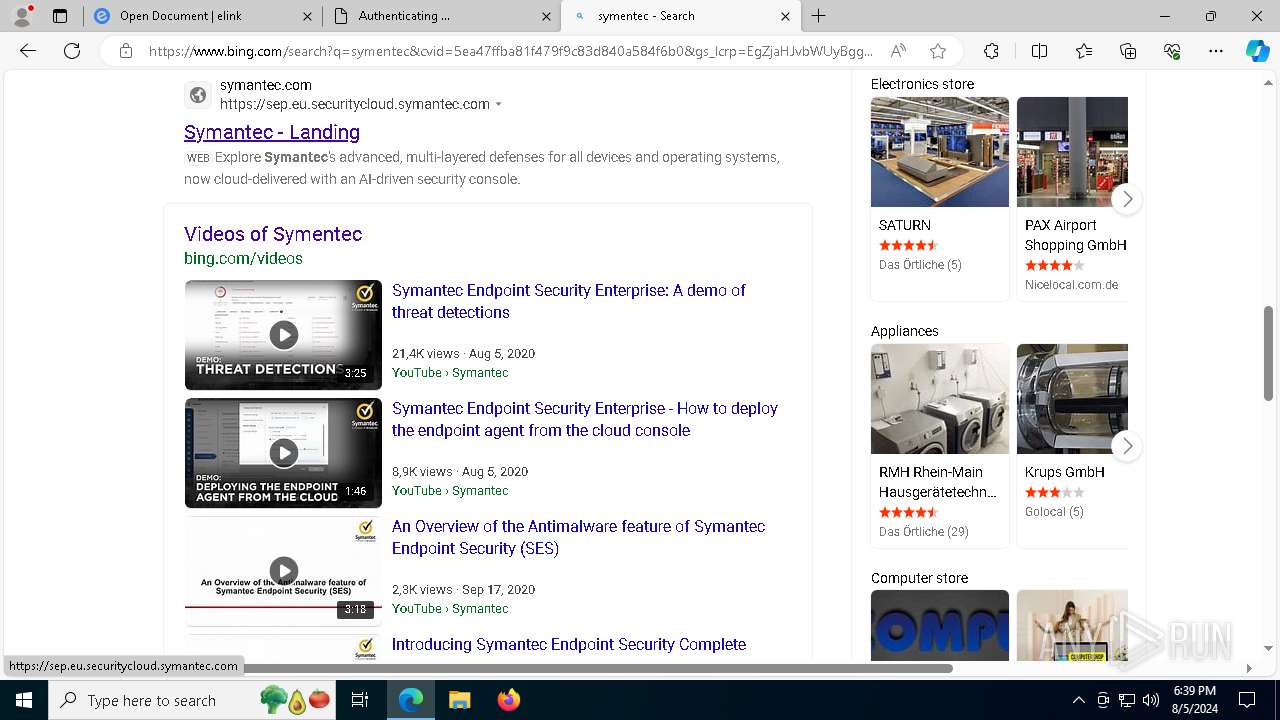The height and width of the screenshot is (720, 1280).
Task: Click the taskbar 'Type here to search' box
Action: (190, 700)
